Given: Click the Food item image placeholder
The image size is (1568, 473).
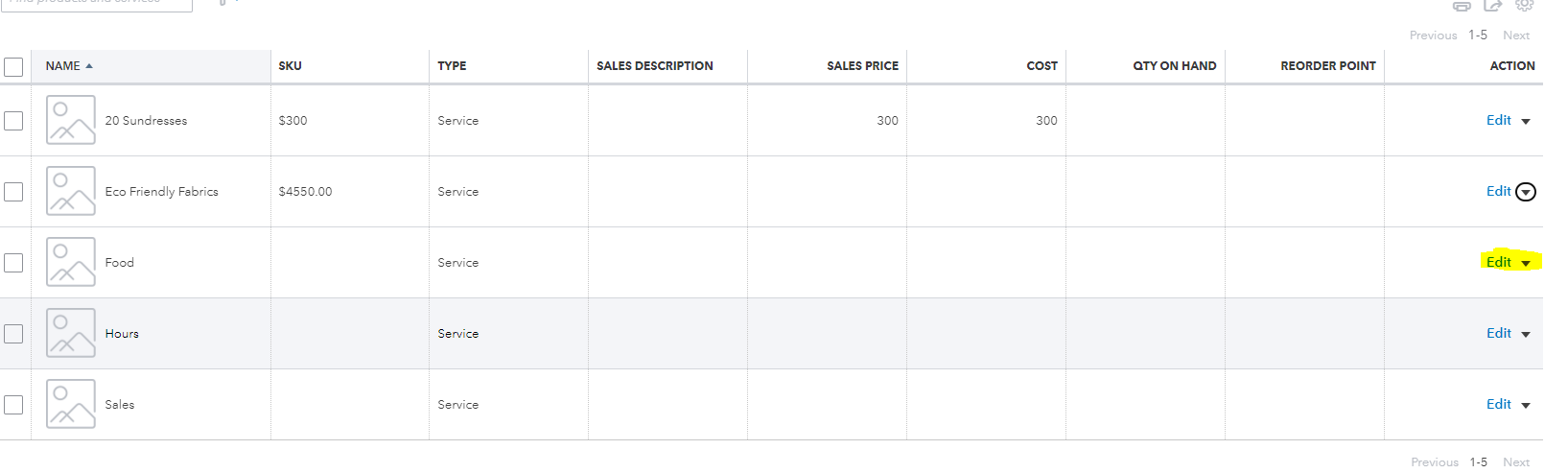Looking at the screenshot, I should pos(71,262).
